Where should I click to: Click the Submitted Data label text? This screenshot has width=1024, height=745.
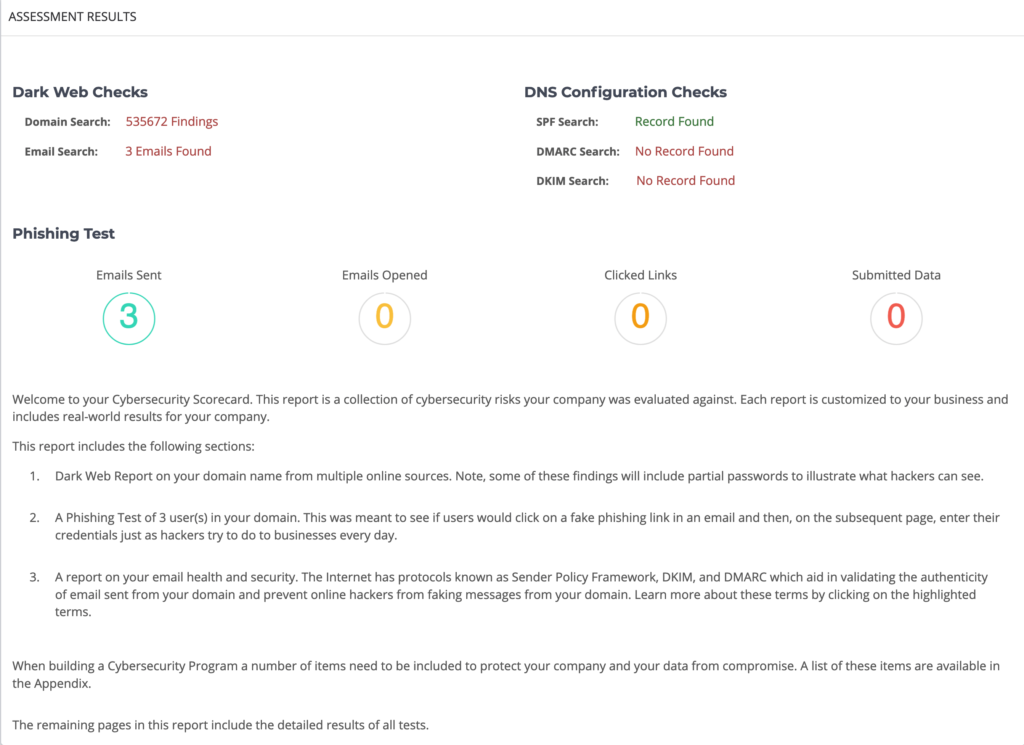pyautogui.click(x=896, y=275)
